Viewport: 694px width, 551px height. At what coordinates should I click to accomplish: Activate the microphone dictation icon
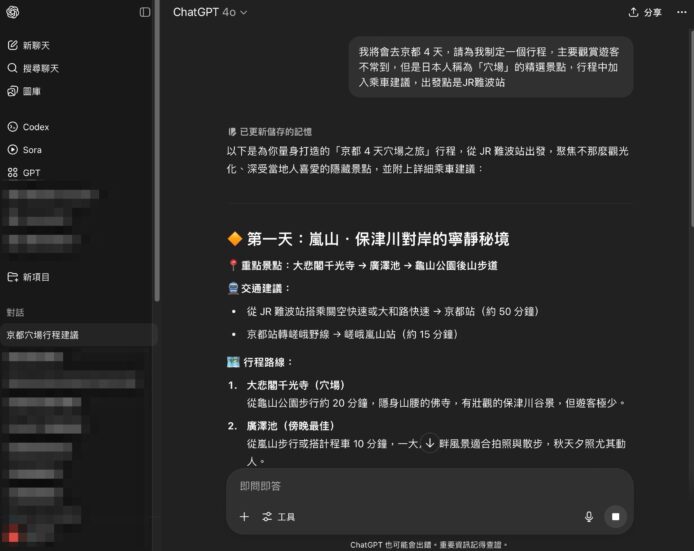pos(589,517)
